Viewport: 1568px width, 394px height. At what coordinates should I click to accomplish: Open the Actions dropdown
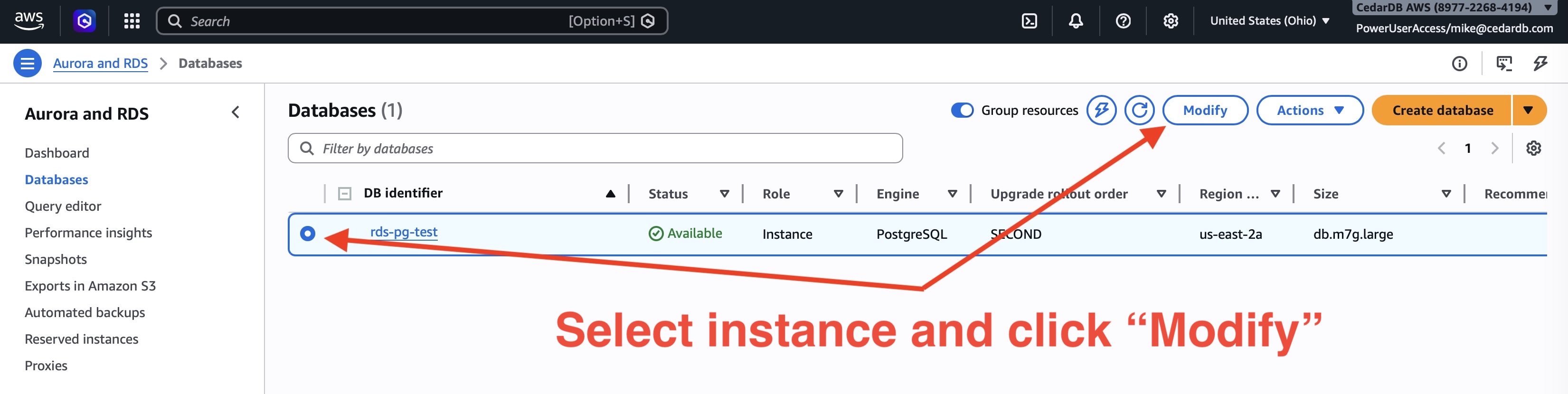tap(1309, 110)
